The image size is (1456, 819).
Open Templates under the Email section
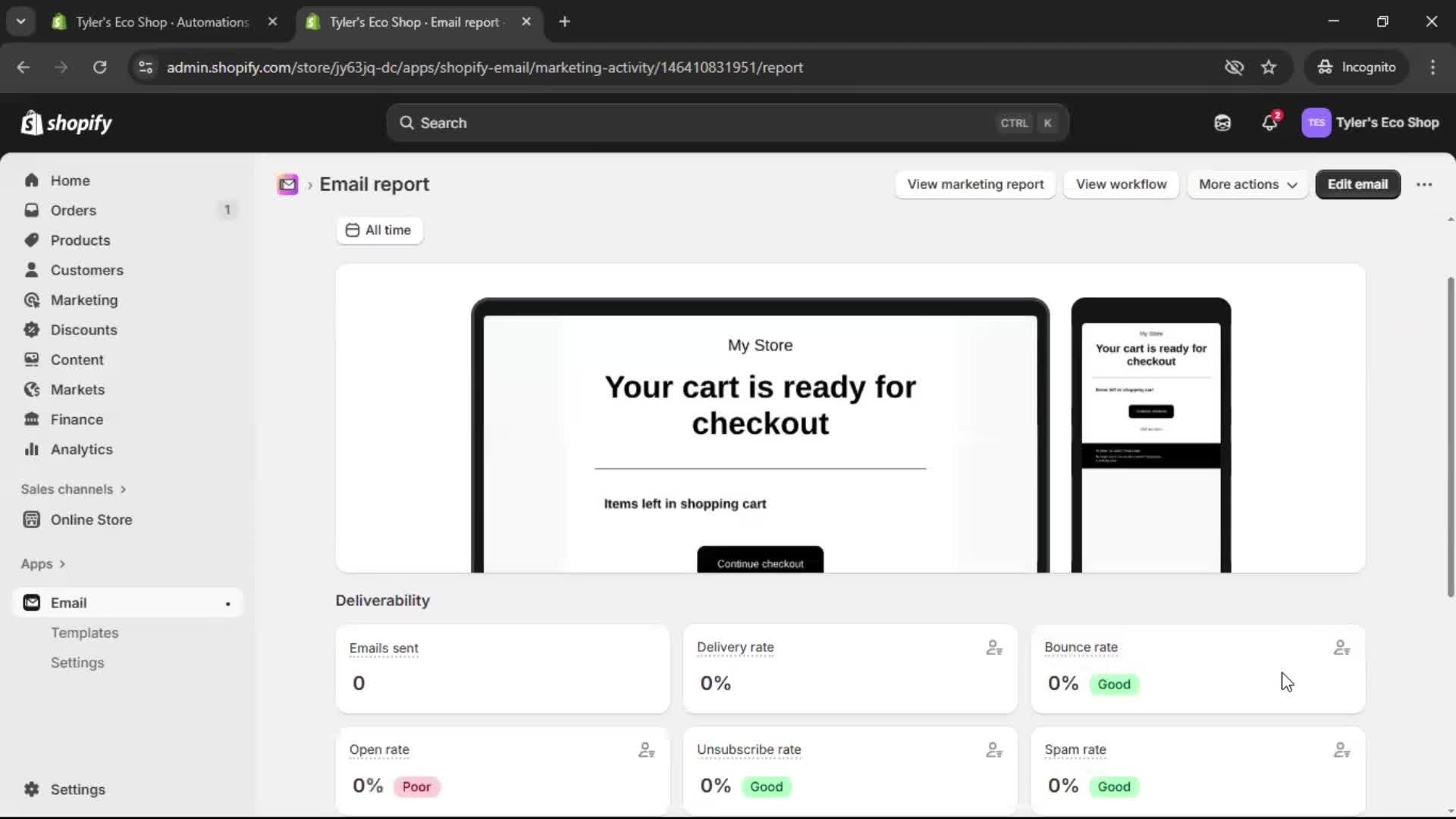(84, 632)
